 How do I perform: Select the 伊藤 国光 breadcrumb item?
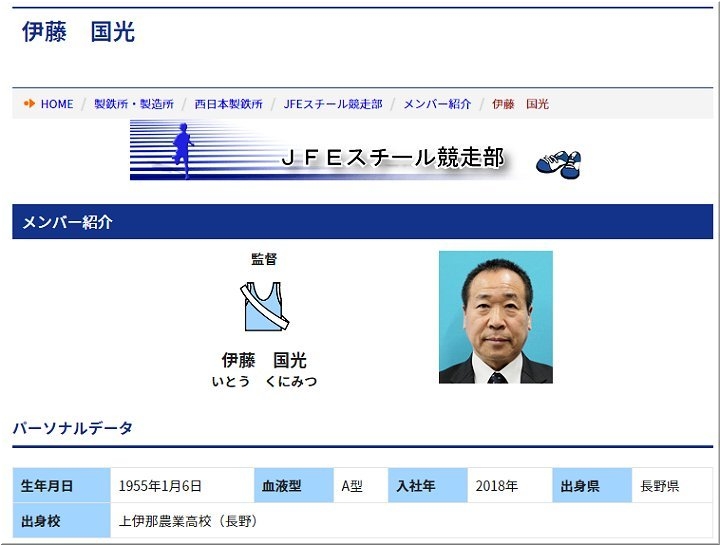tap(520, 104)
